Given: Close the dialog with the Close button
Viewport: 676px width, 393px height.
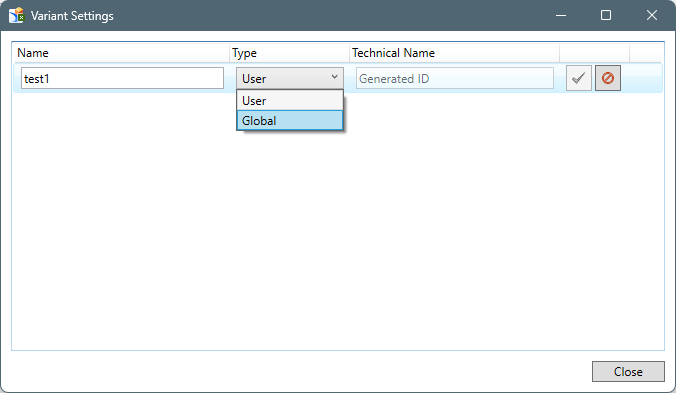Looking at the screenshot, I should (628, 371).
